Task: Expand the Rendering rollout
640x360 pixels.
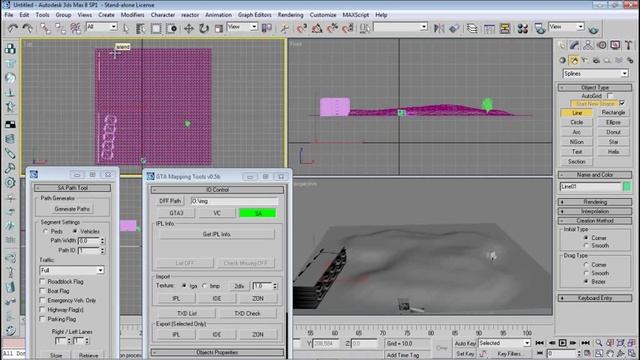Action: [595, 202]
